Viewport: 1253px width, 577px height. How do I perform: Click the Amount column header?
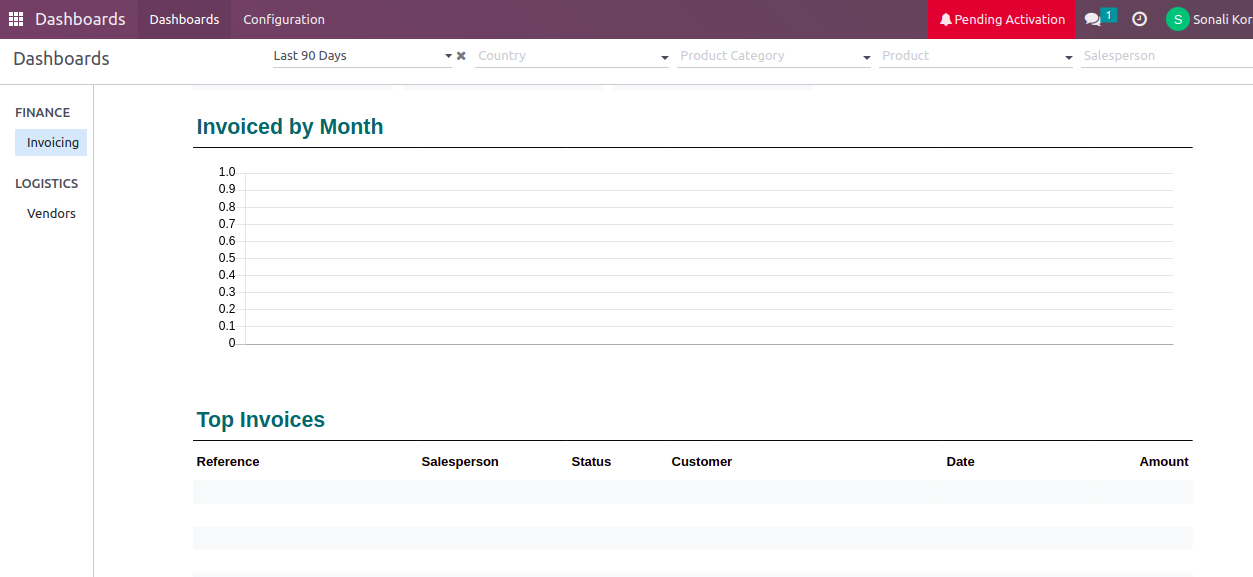tap(1163, 462)
